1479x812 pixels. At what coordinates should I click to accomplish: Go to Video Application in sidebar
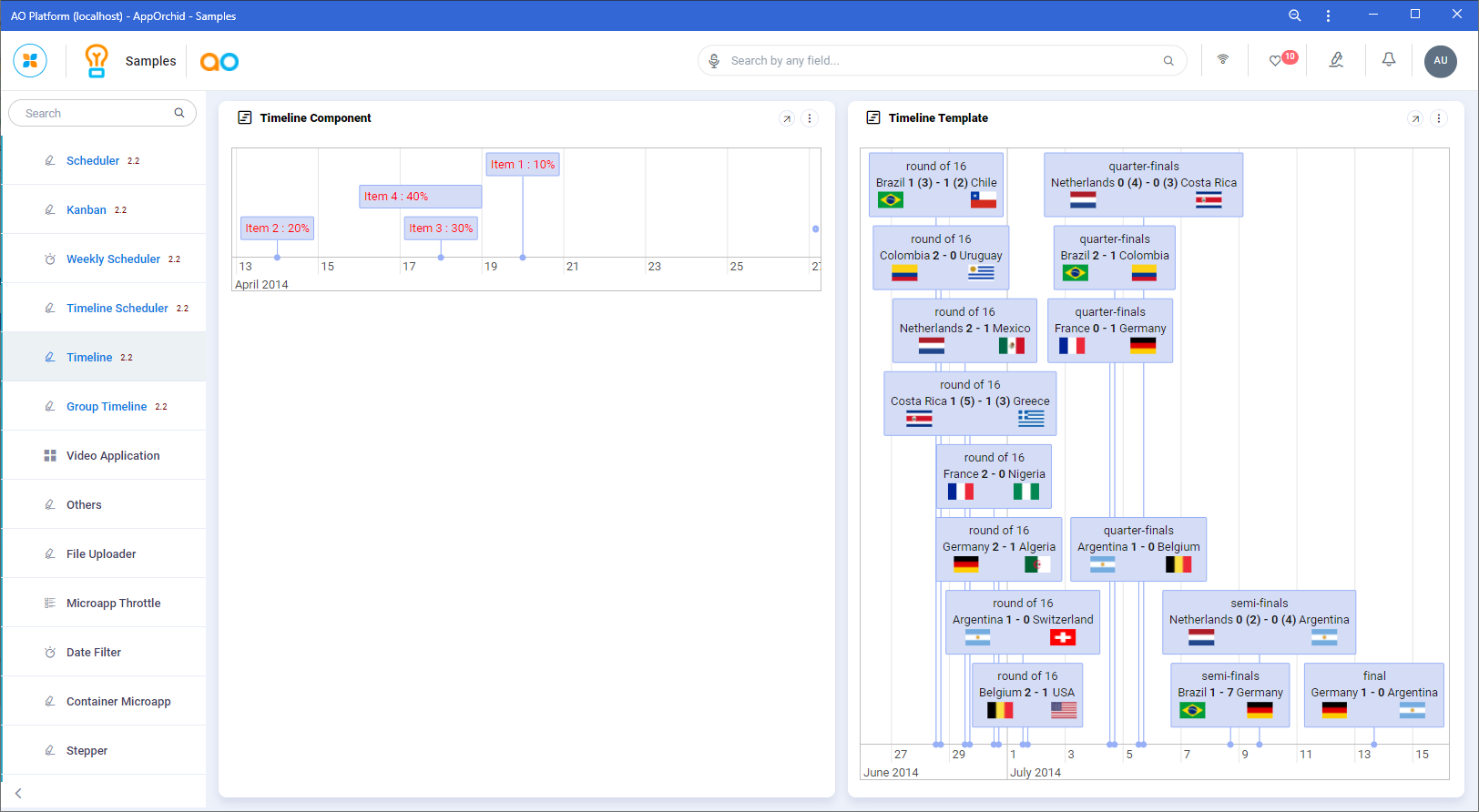(113, 456)
